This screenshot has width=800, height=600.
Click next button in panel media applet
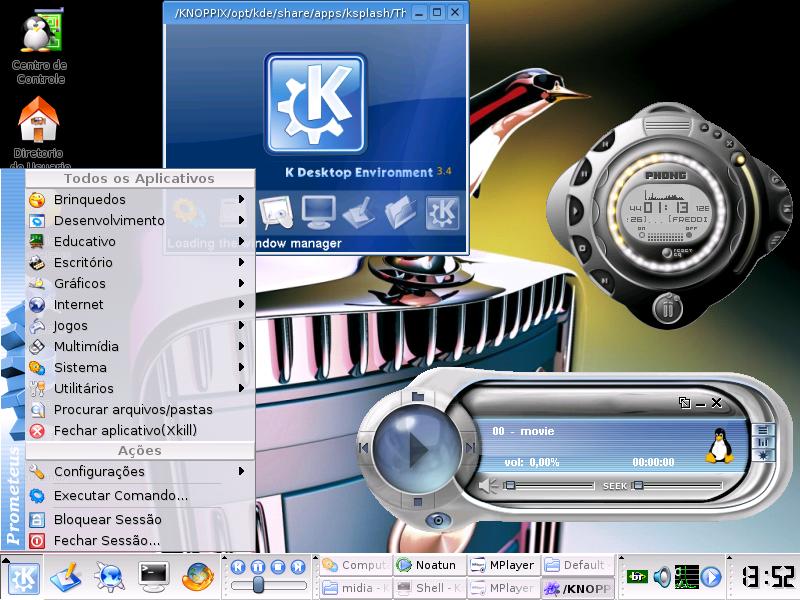coord(297,566)
